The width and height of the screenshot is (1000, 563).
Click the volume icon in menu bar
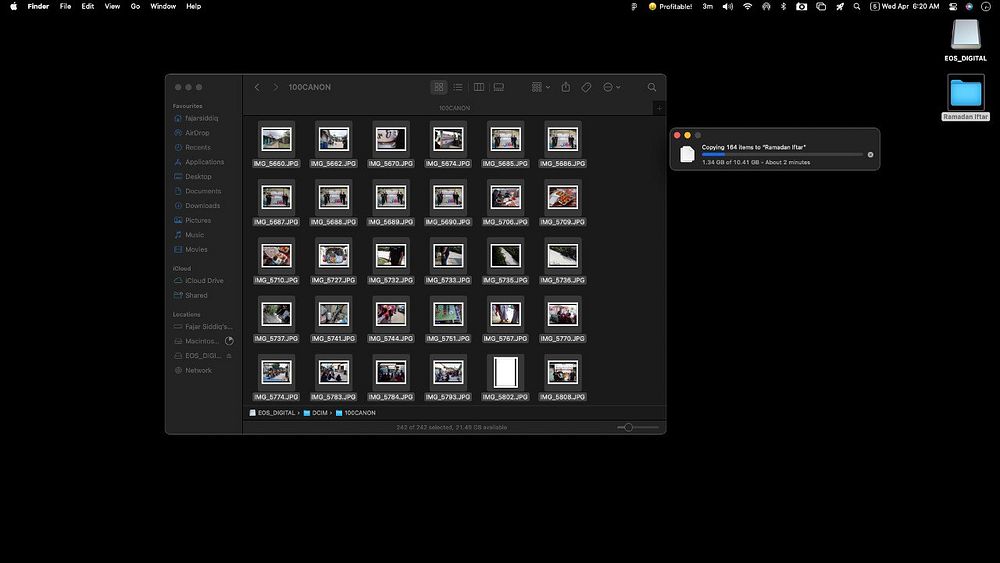click(x=728, y=6)
